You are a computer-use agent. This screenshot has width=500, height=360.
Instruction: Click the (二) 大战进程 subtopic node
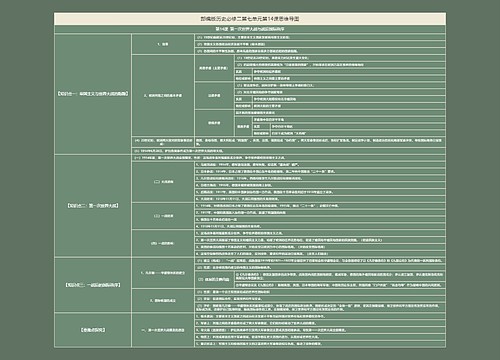click(x=163, y=182)
